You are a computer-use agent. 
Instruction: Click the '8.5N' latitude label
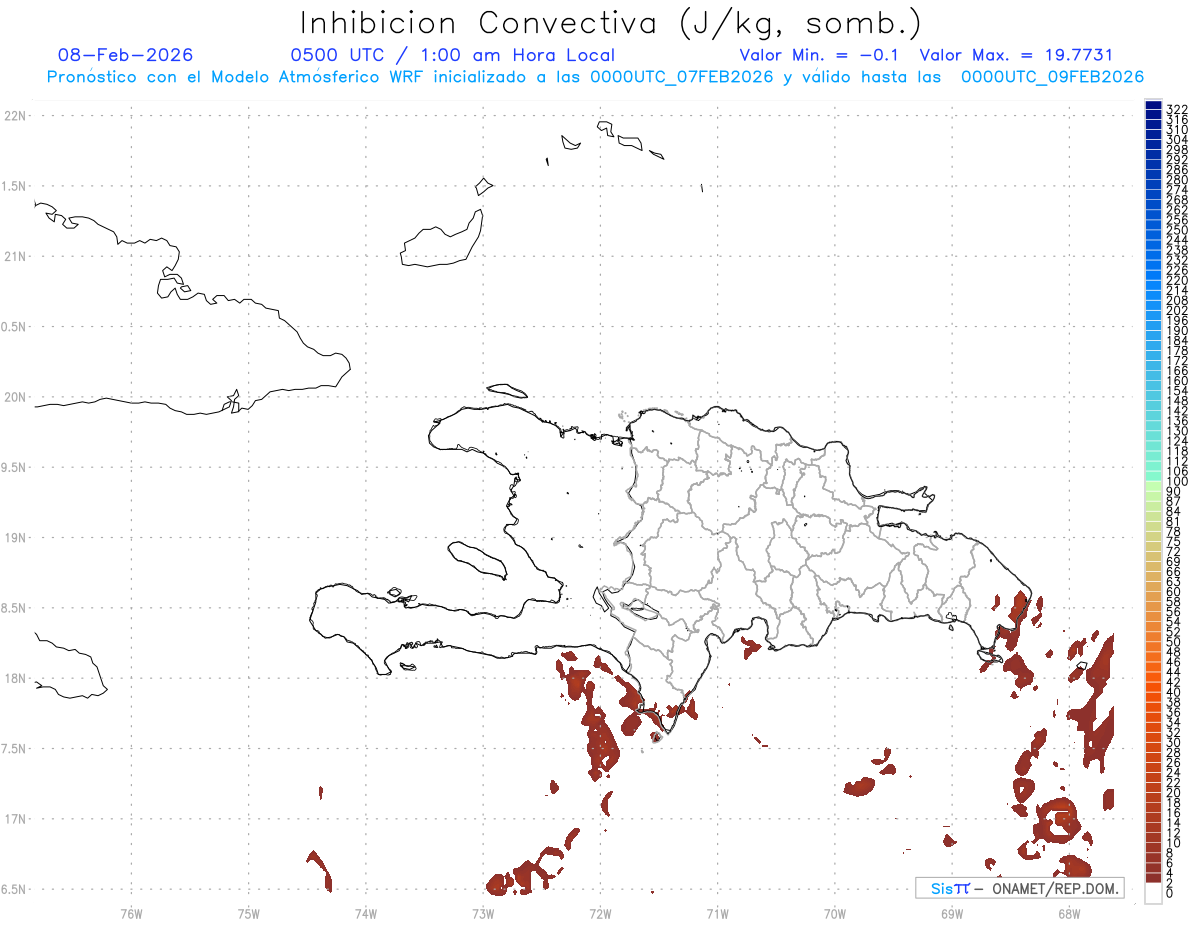pyautogui.click(x=14, y=608)
